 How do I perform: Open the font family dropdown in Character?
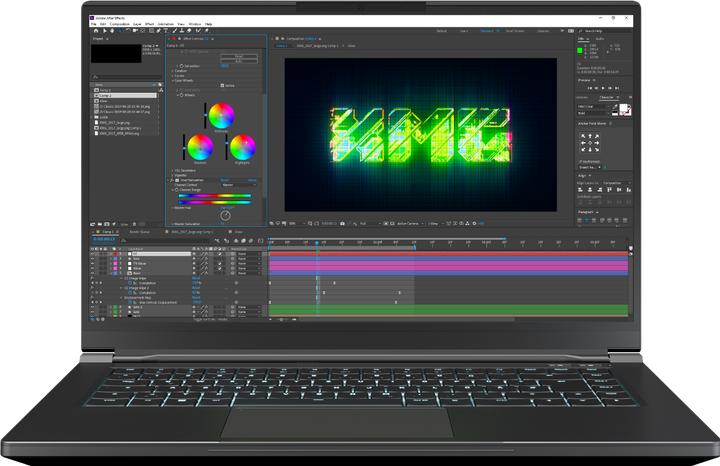point(592,107)
